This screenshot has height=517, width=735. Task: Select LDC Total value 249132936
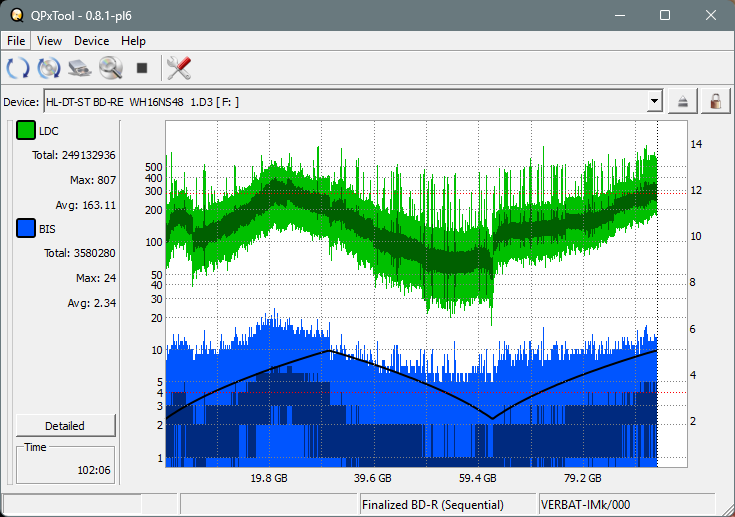tap(89, 155)
